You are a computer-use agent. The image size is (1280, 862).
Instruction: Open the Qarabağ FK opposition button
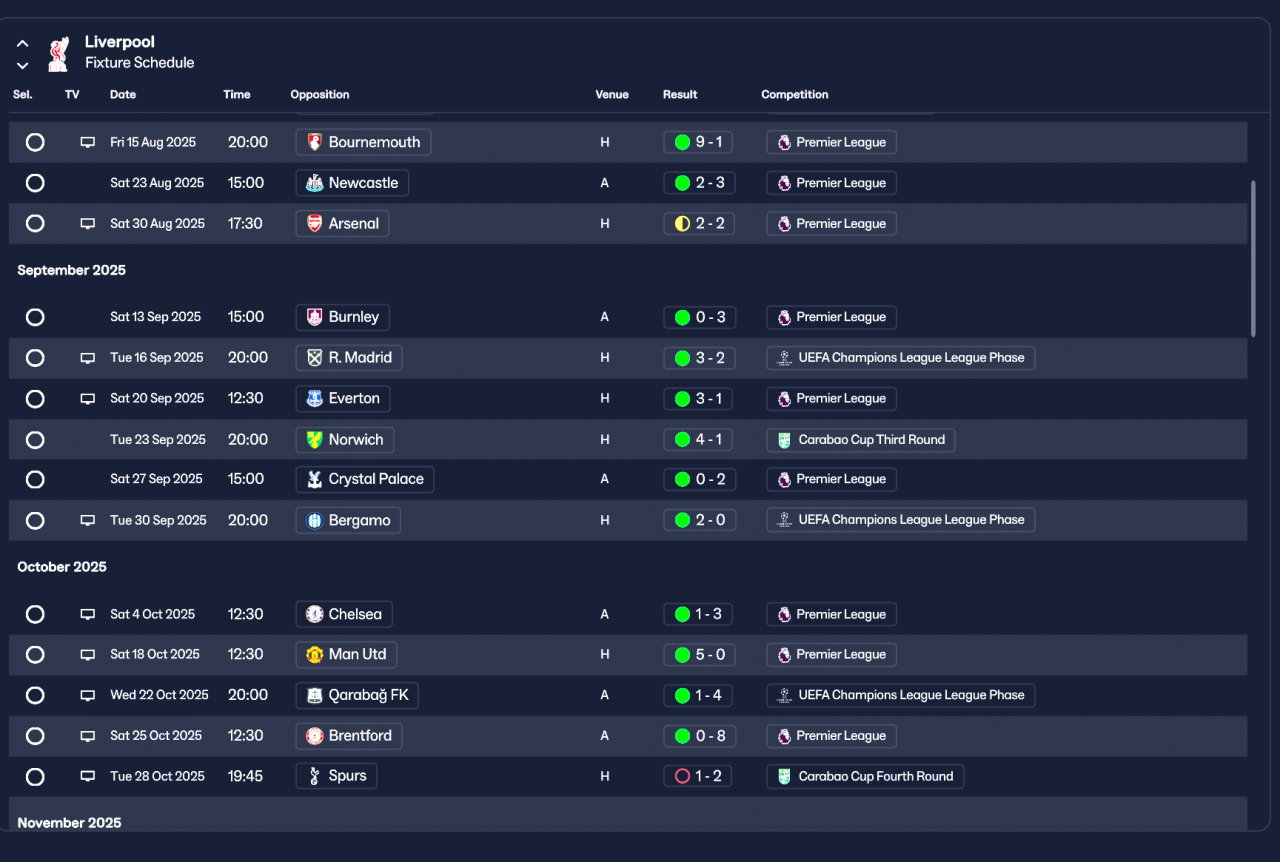click(357, 695)
